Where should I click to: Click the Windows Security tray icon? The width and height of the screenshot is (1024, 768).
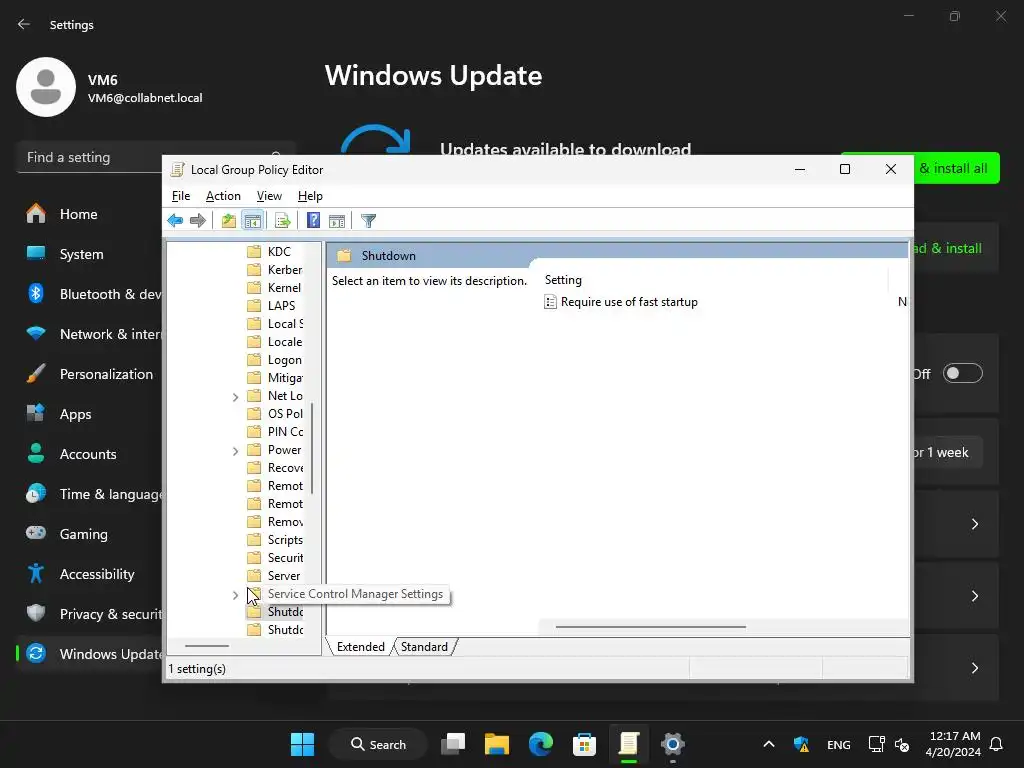point(801,744)
